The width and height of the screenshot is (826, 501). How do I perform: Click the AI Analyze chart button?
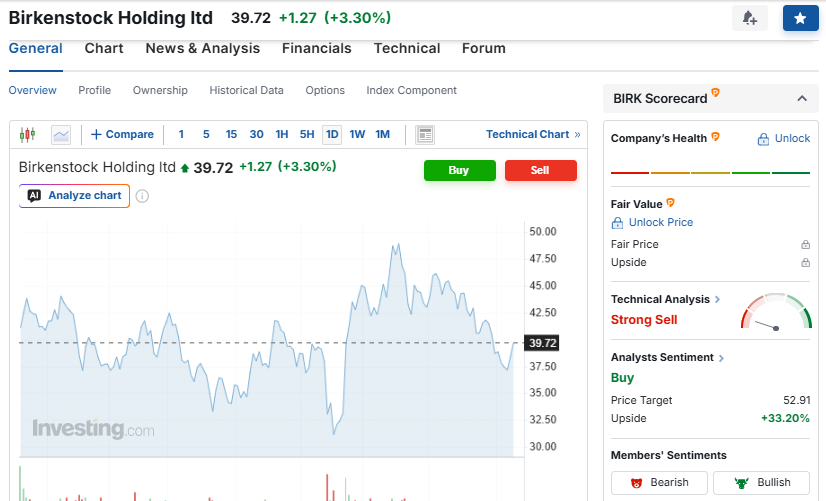(74, 195)
